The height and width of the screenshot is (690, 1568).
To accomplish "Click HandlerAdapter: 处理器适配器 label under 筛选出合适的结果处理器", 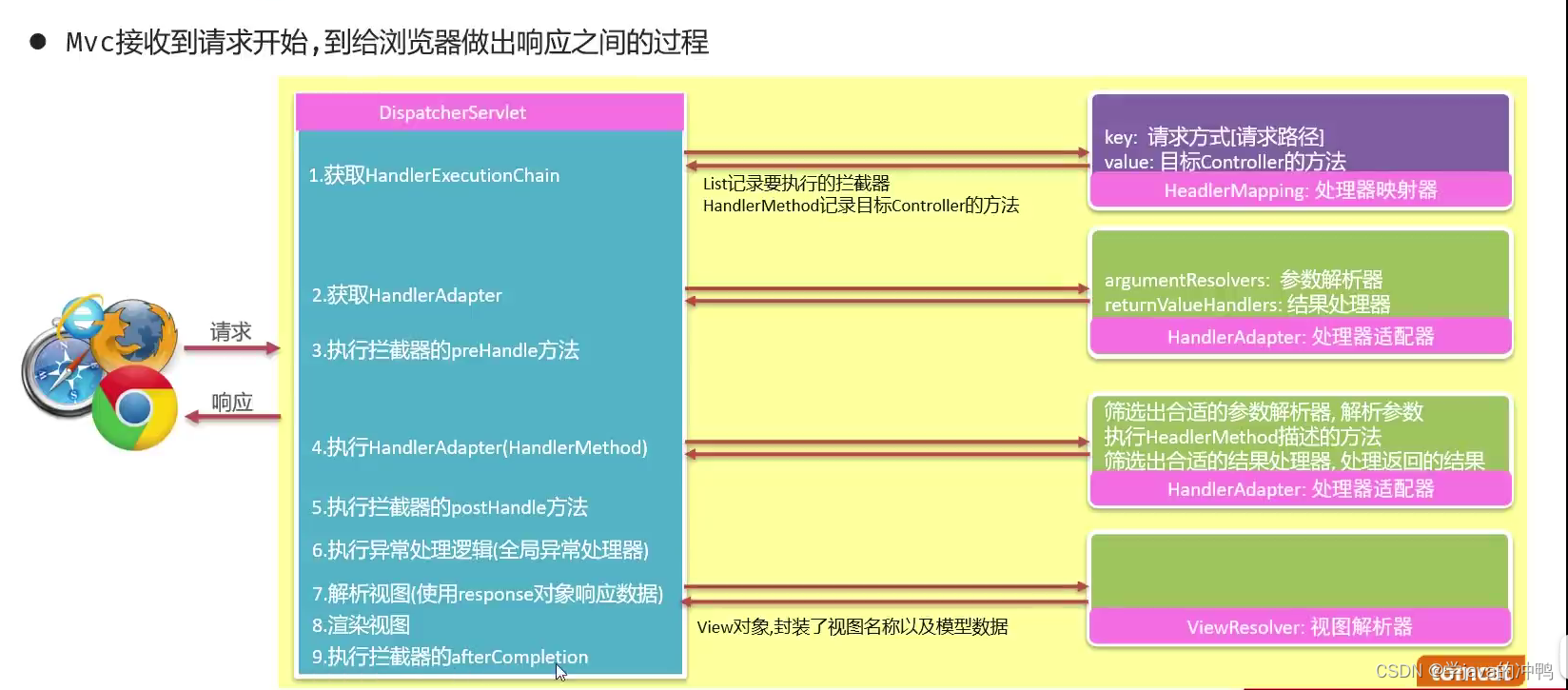I will pos(1301,489).
